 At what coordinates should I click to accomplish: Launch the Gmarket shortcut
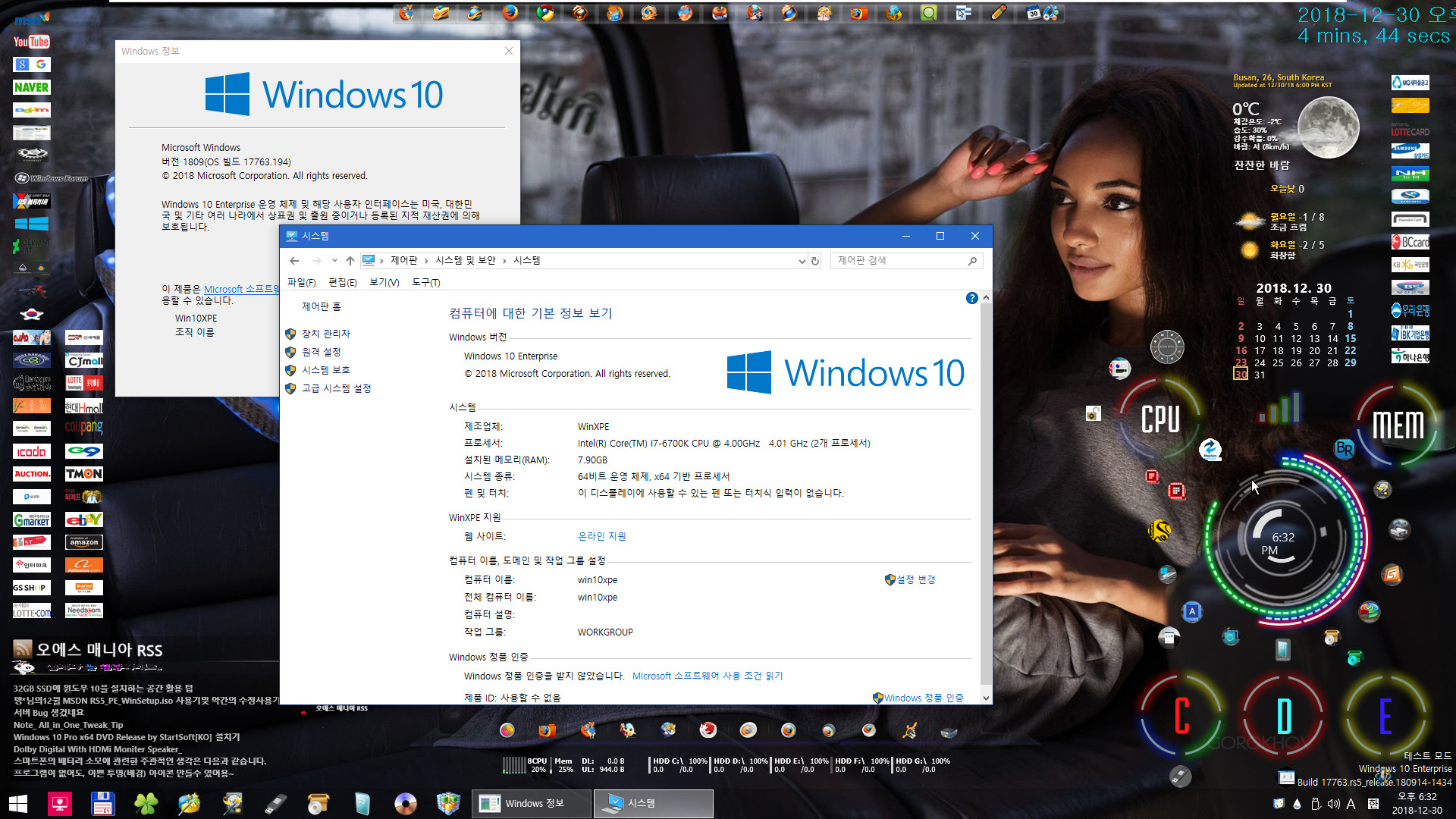pyautogui.click(x=31, y=519)
